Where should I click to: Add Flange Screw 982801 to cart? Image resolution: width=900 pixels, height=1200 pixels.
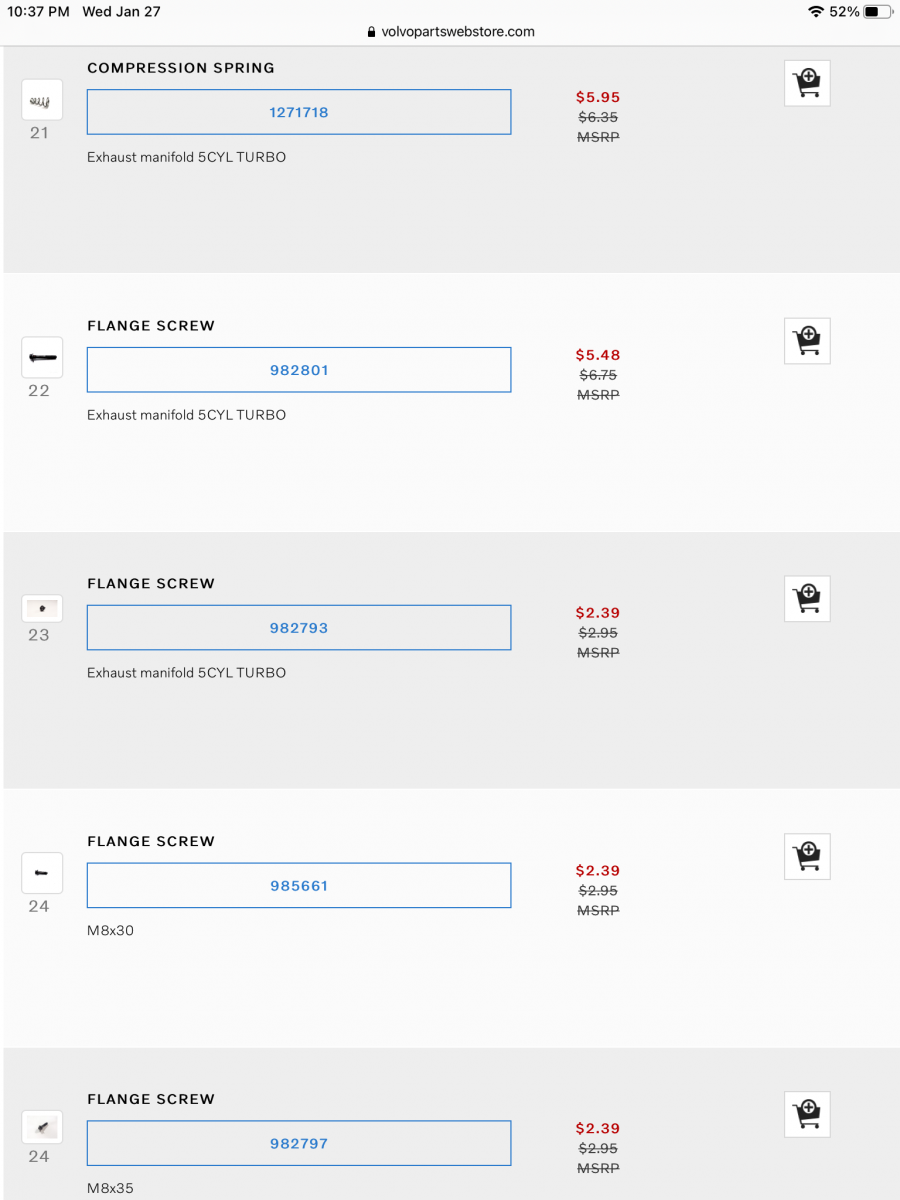point(807,341)
